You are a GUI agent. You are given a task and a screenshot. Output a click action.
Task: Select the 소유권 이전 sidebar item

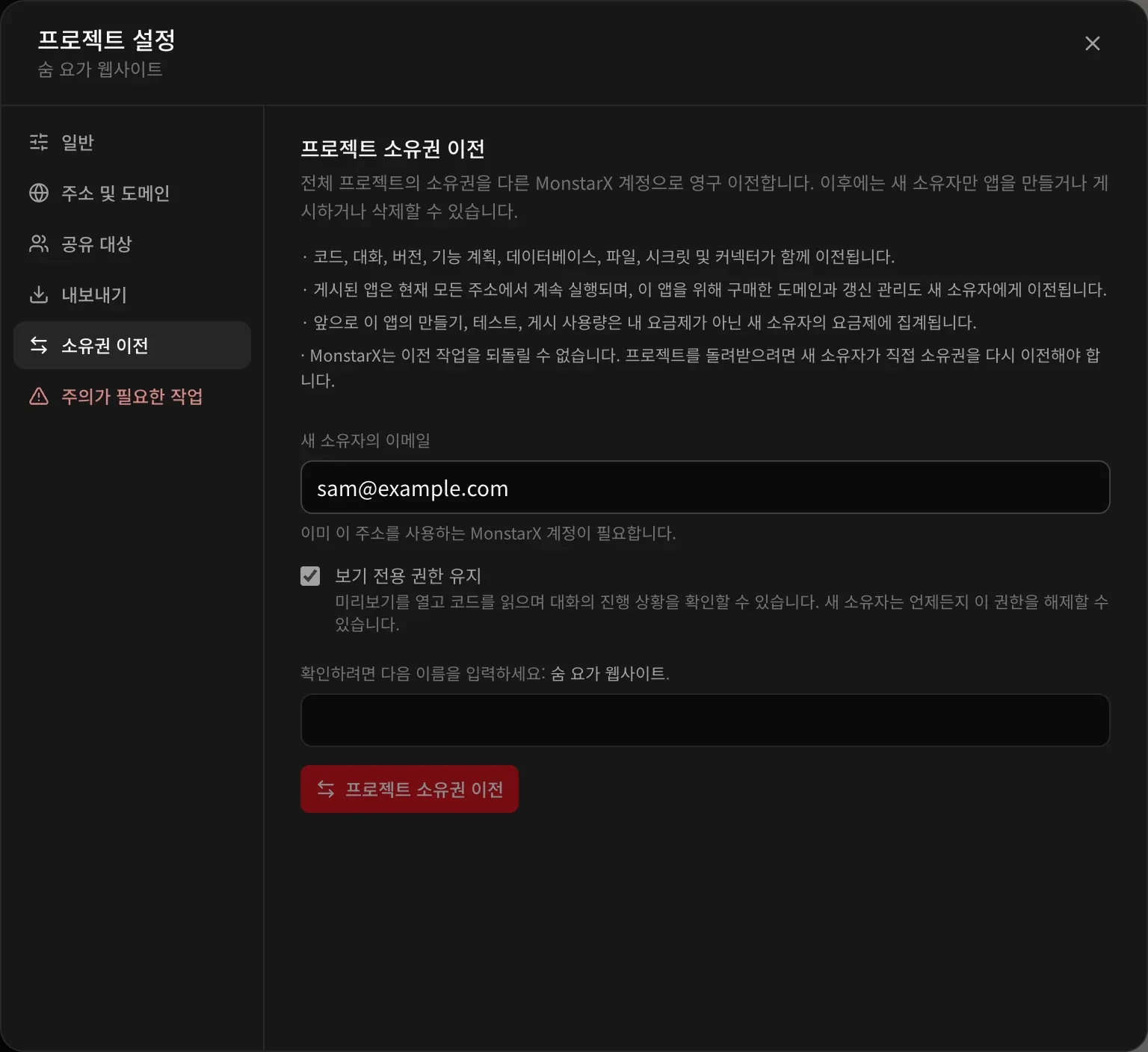[132, 345]
